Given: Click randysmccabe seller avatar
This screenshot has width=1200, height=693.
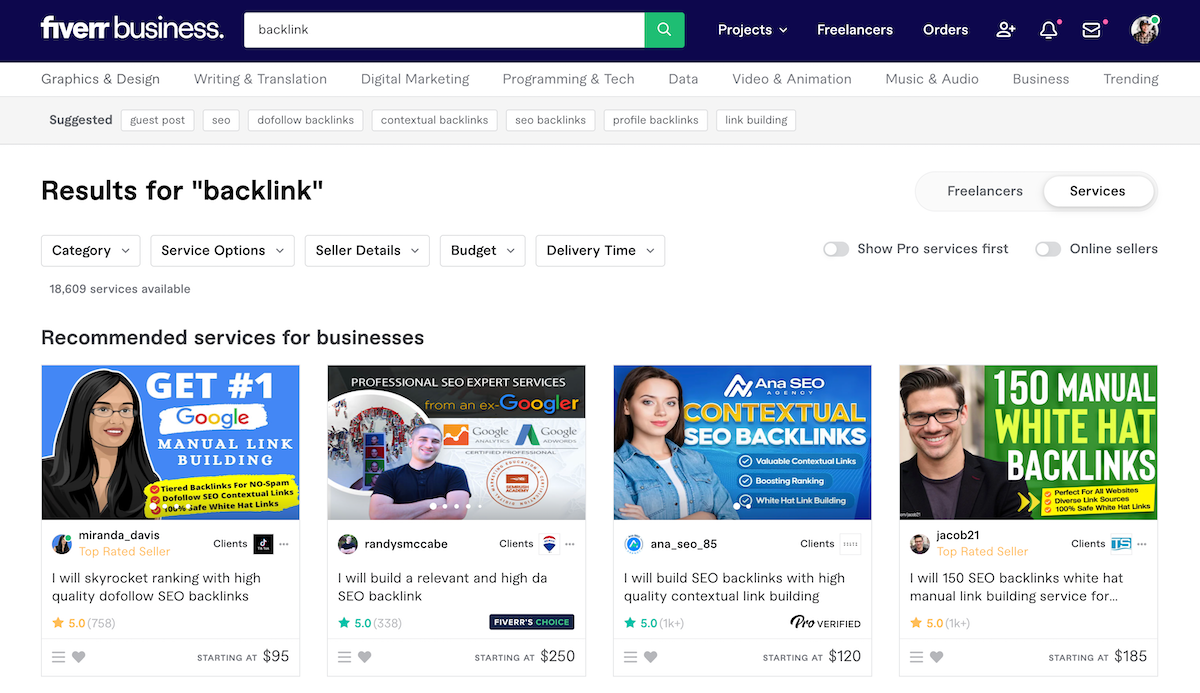Looking at the screenshot, I should coord(348,544).
